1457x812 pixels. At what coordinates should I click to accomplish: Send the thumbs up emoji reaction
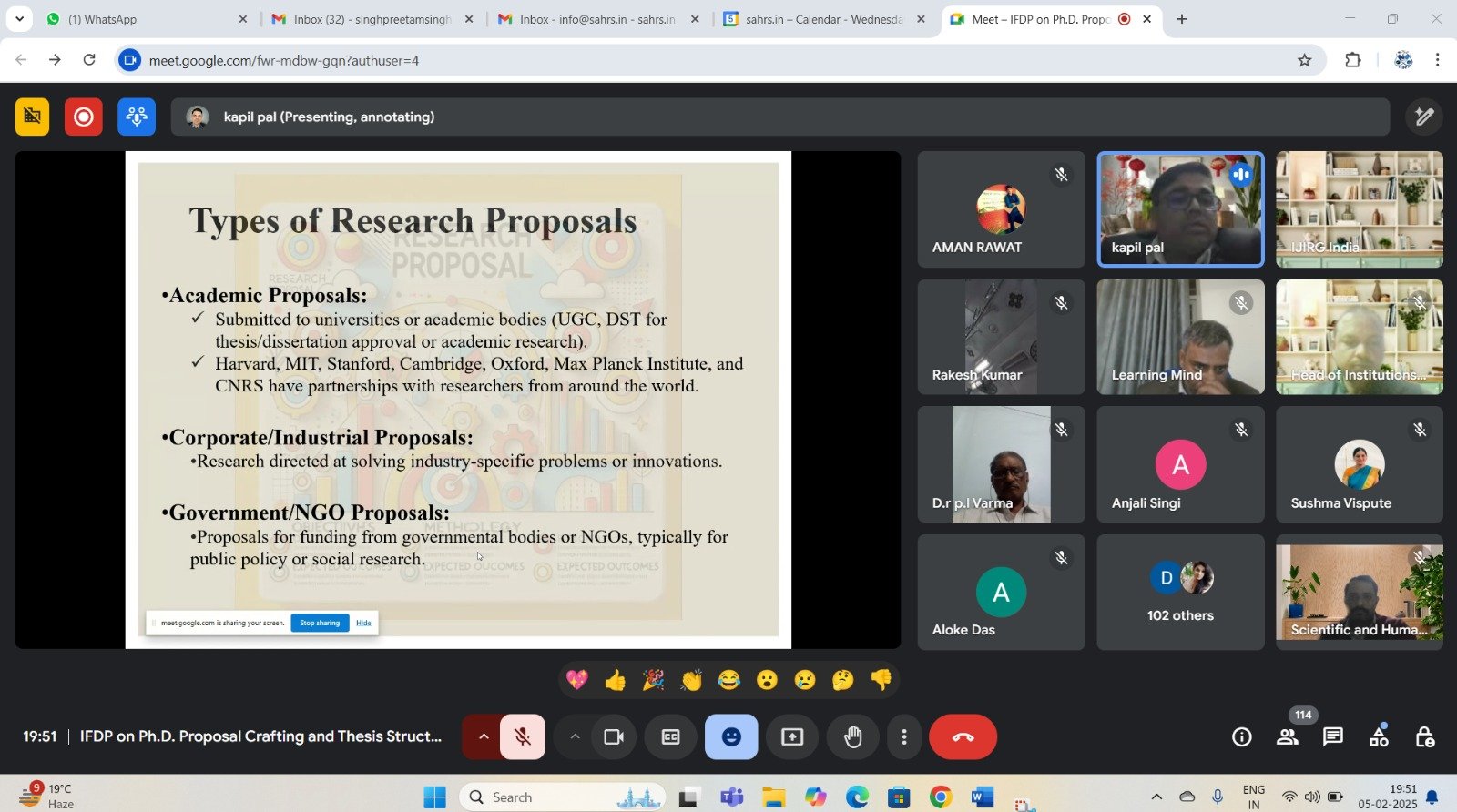[616, 680]
